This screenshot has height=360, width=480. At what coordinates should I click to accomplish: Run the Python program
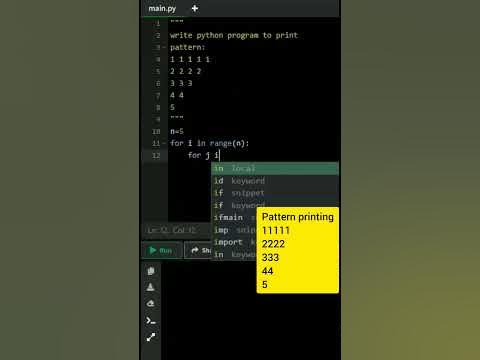[161, 250]
